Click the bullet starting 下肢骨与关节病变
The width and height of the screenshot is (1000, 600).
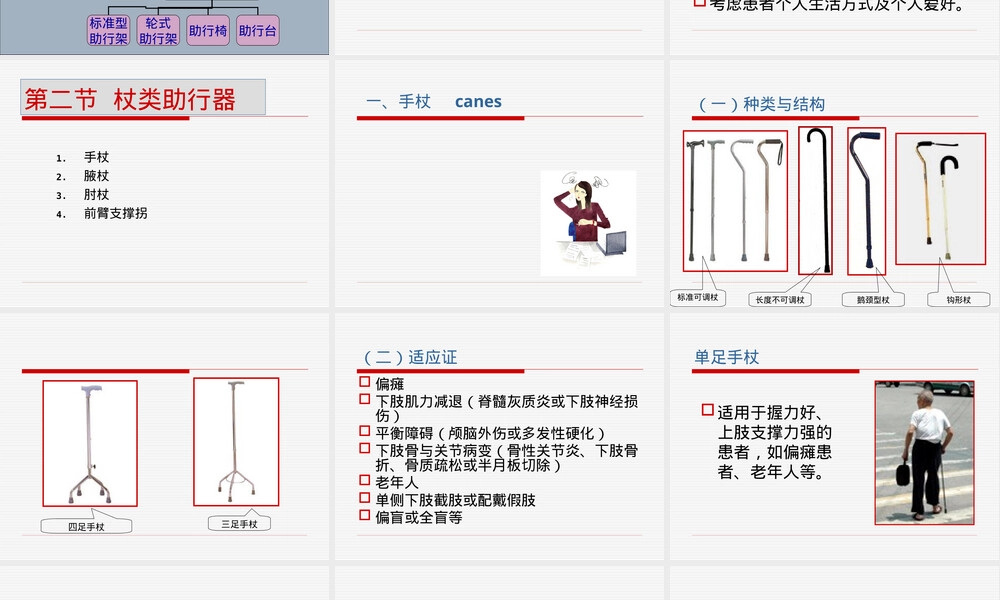pyautogui.click(x=506, y=458)
